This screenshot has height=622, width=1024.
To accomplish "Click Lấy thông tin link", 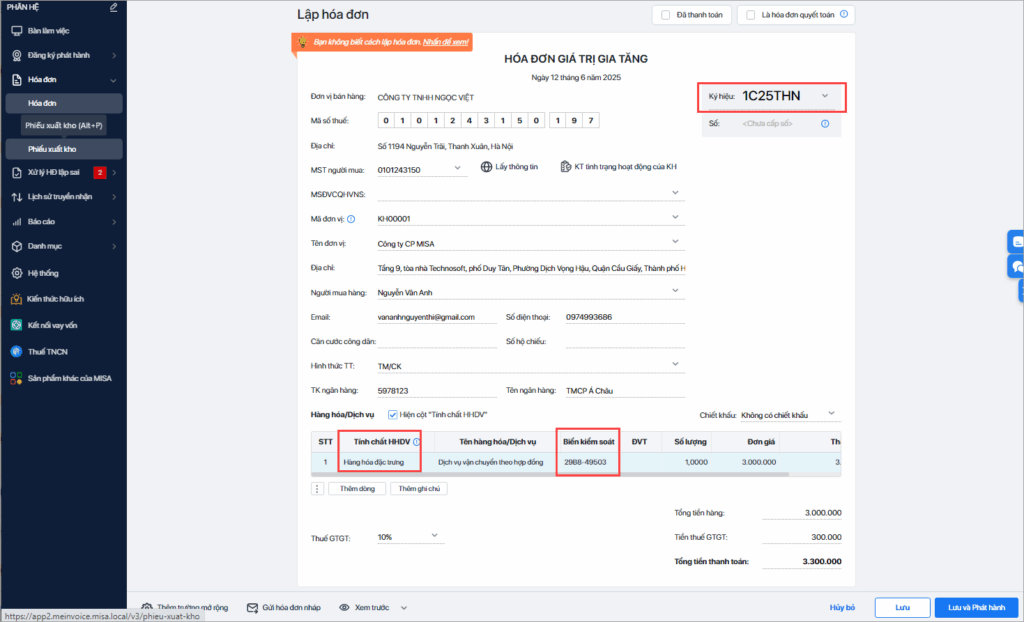I will [x=517, y=167].
